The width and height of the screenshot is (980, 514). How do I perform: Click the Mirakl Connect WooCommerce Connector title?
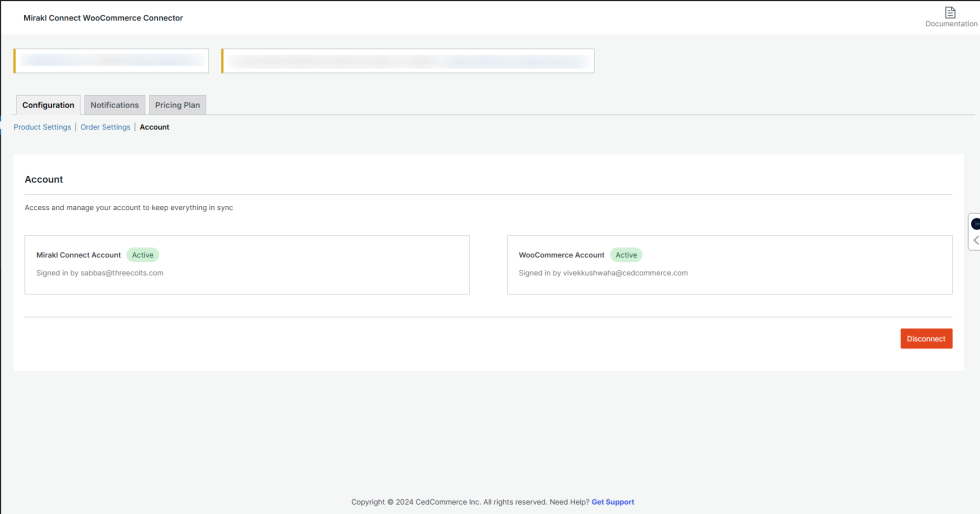(x=103, y=18)
